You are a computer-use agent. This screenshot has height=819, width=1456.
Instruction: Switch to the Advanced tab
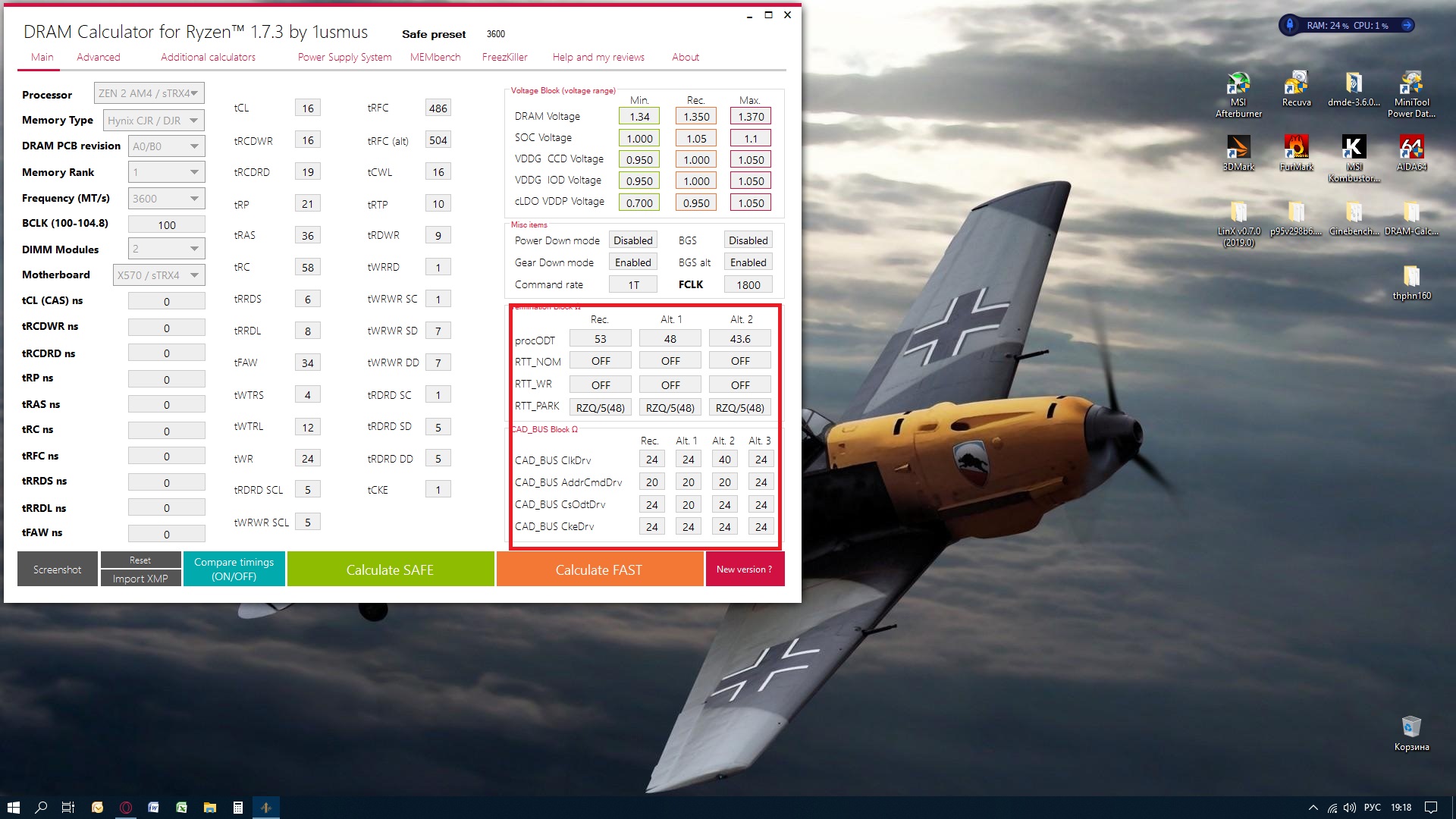(x=98, y=57)
